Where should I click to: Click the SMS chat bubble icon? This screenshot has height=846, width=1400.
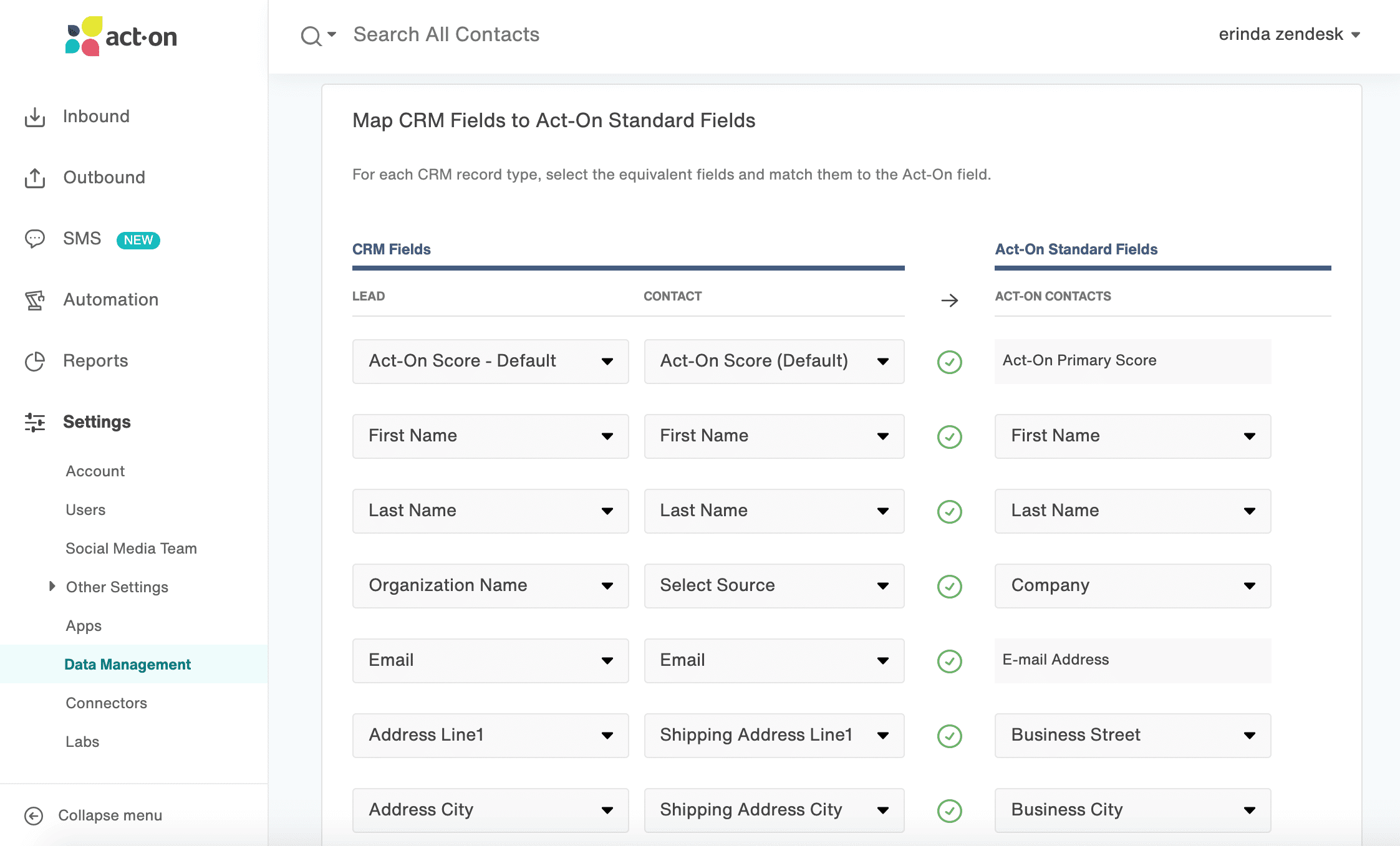(x=35, y=239)
